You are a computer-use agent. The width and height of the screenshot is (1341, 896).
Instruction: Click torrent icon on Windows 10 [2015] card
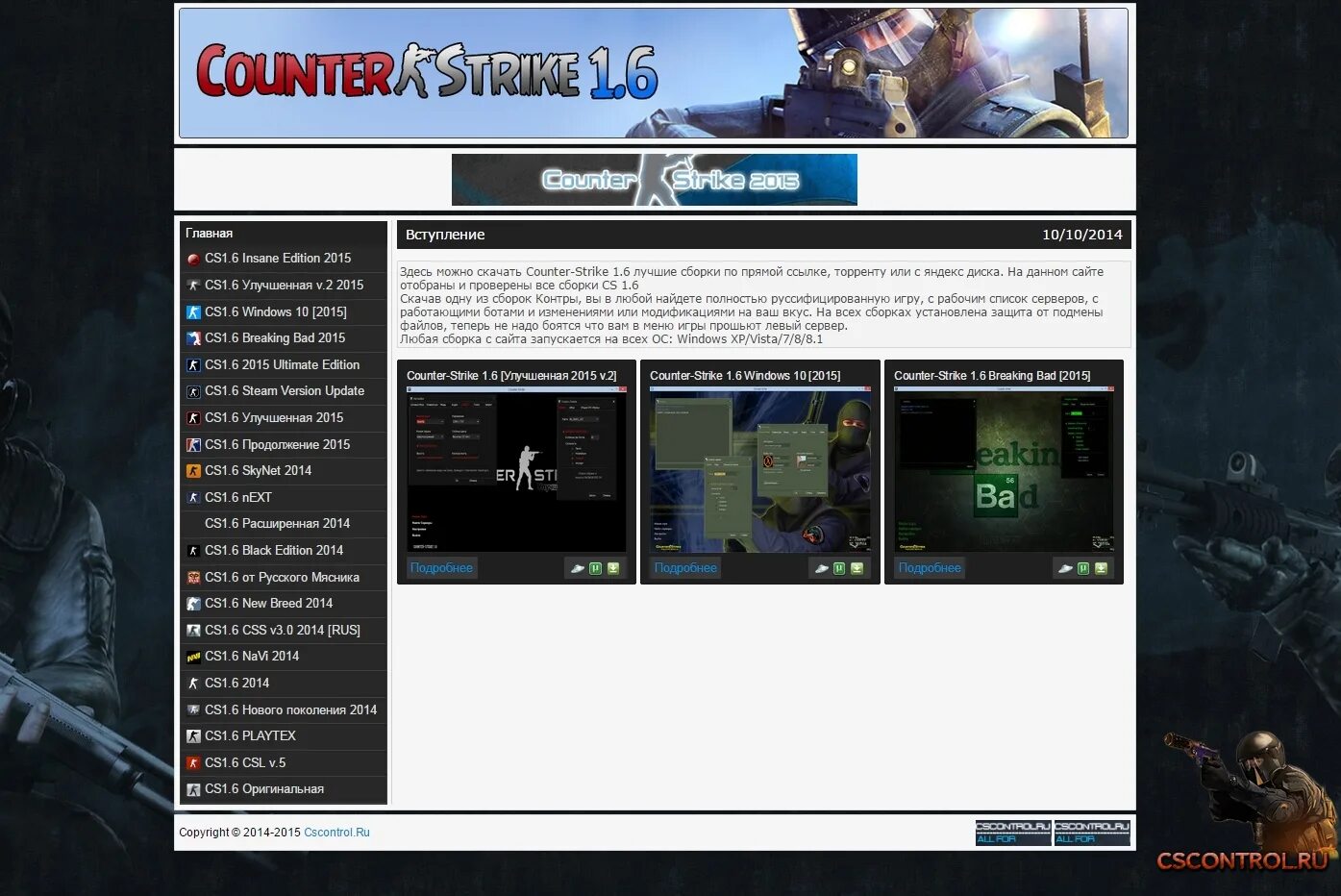pos(839,568)
